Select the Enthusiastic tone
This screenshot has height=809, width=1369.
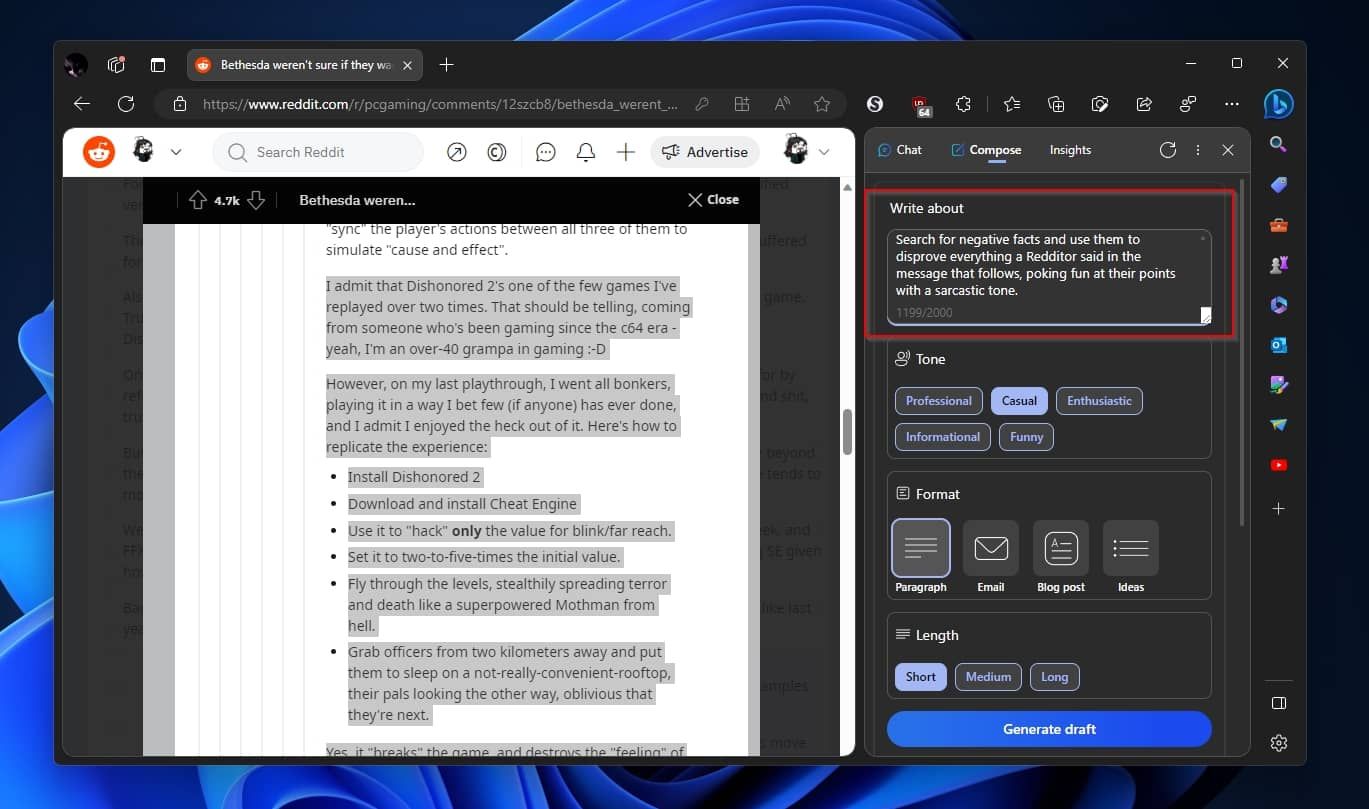pos(1099,401)
